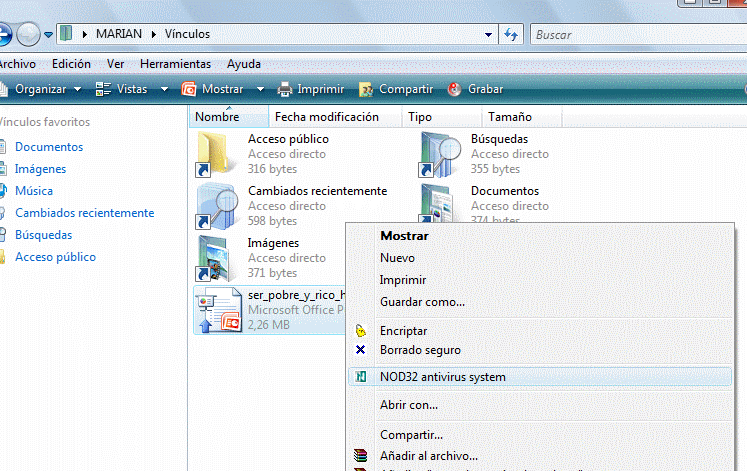Click the Mostrar PowerPoint icon in toolbar
This screenshot has width=747, height=471.
click(189, 89)
